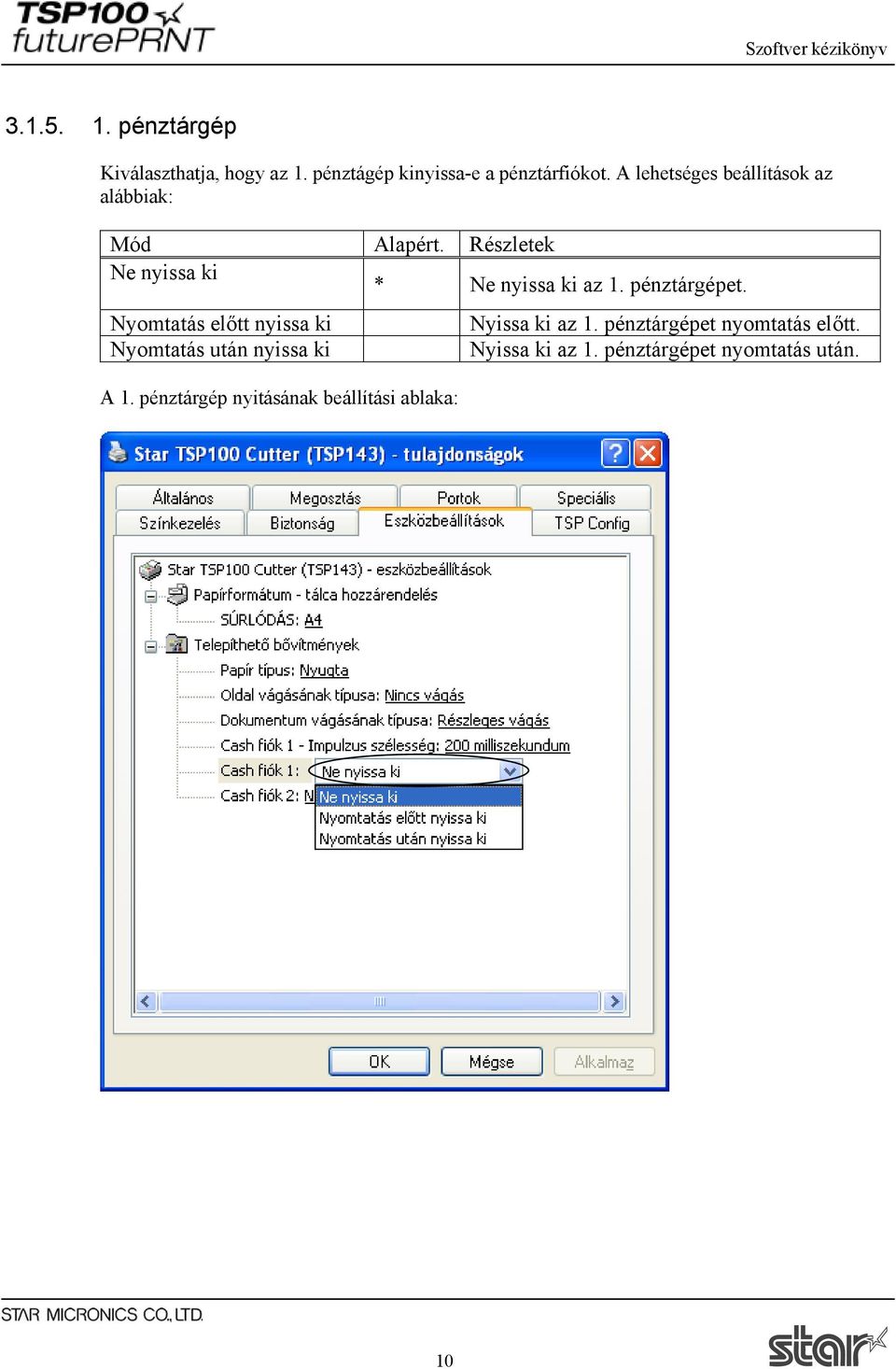This screenshot has height=1369, width=896.
Task: Choose Nyomtatás előtt nyissa ki option
Action: click(419, 818)
